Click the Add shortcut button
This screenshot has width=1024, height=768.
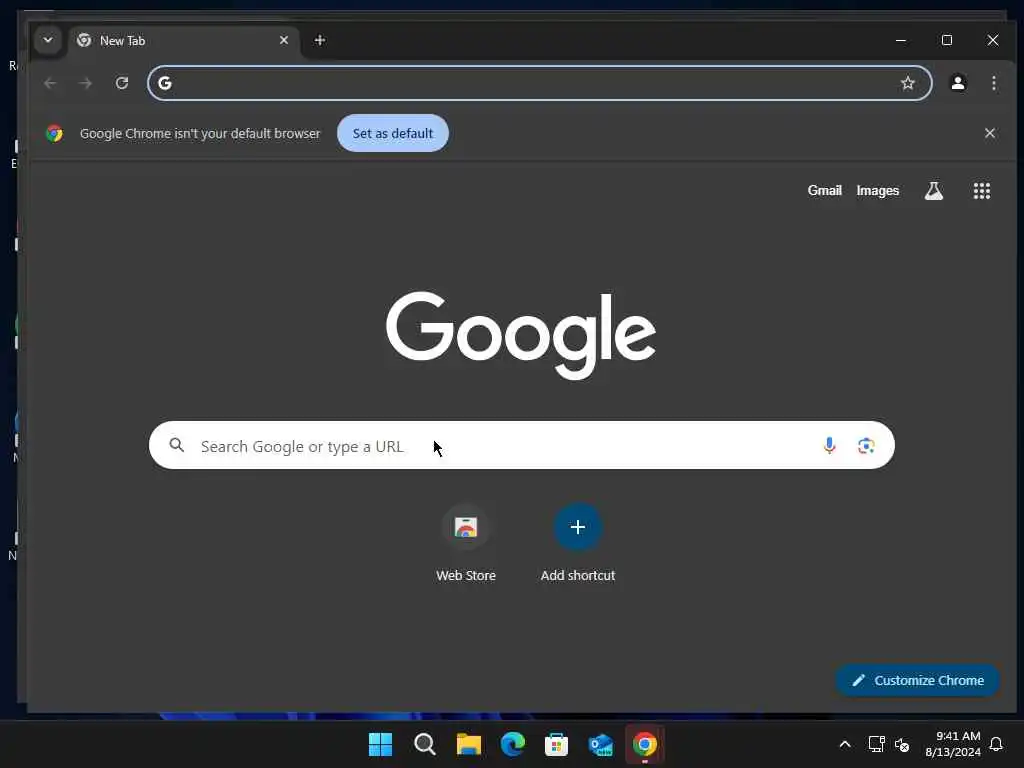click(x=577, y=543)
